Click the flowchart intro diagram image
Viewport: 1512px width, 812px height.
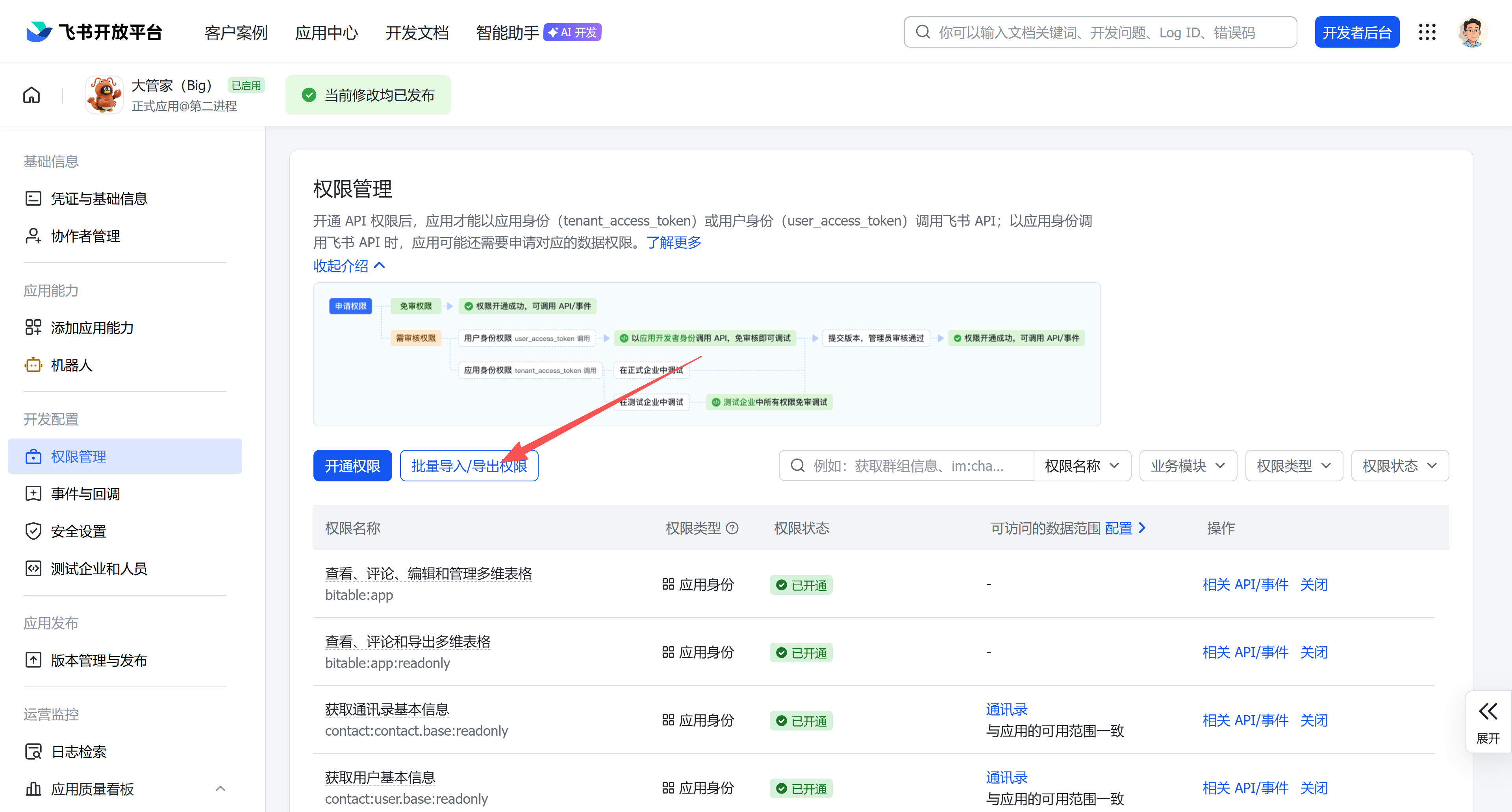(x=707, y=354)
